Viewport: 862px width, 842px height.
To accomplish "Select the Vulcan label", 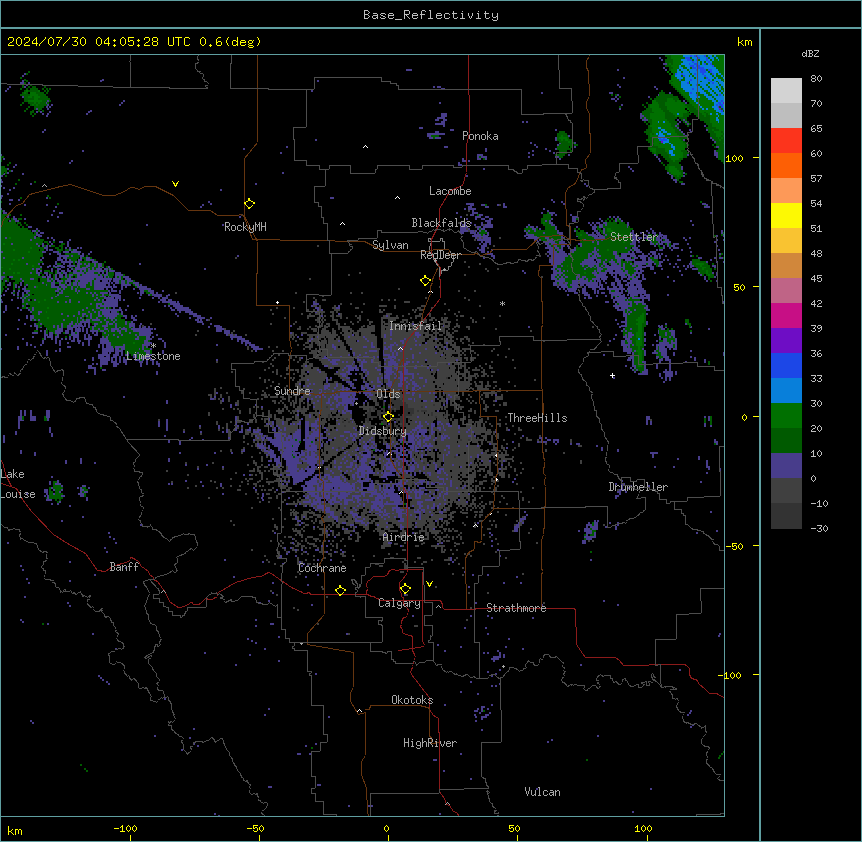I will click(x=543, y=792).
